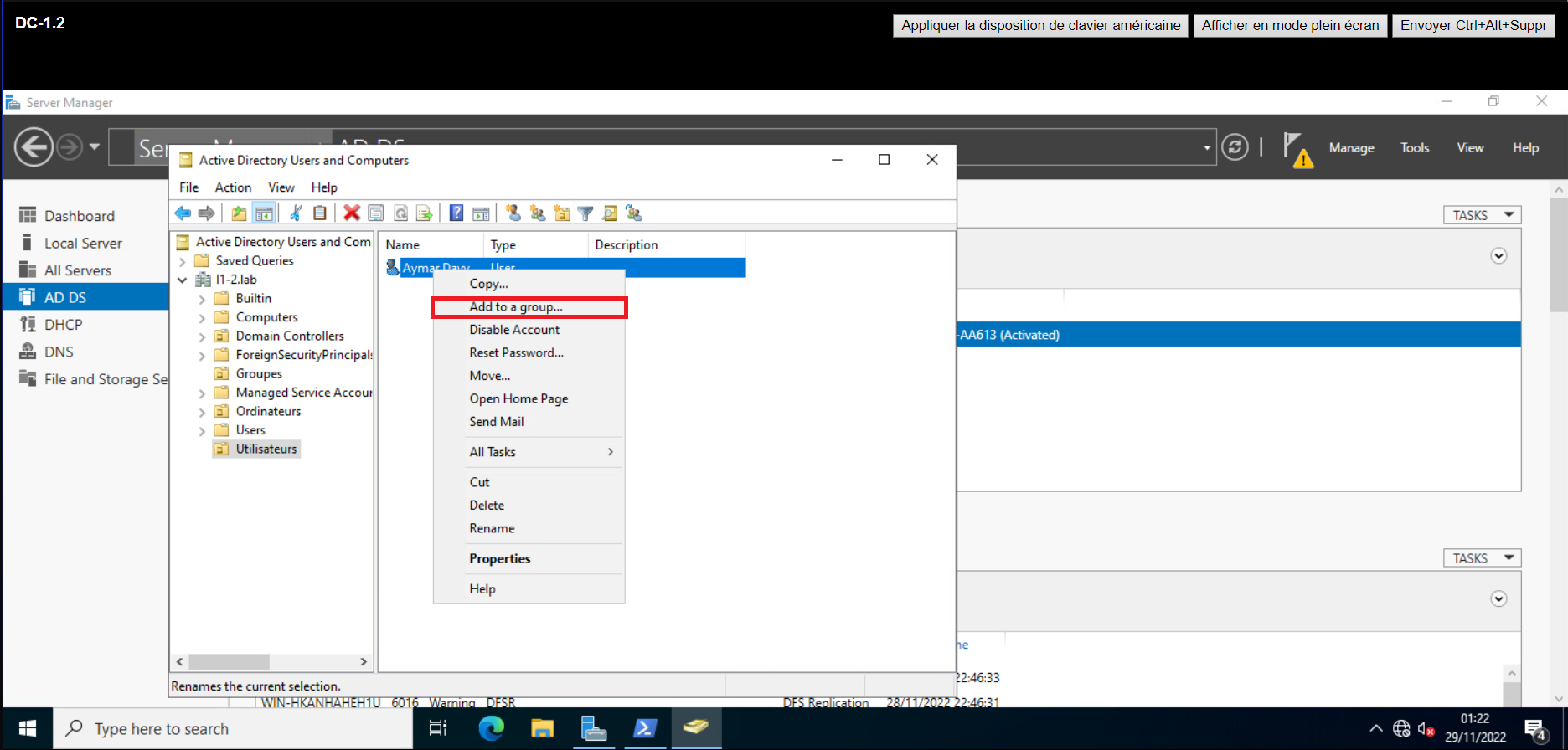
Task: Click the Task View taskbar icon
Action: [438, 728]
